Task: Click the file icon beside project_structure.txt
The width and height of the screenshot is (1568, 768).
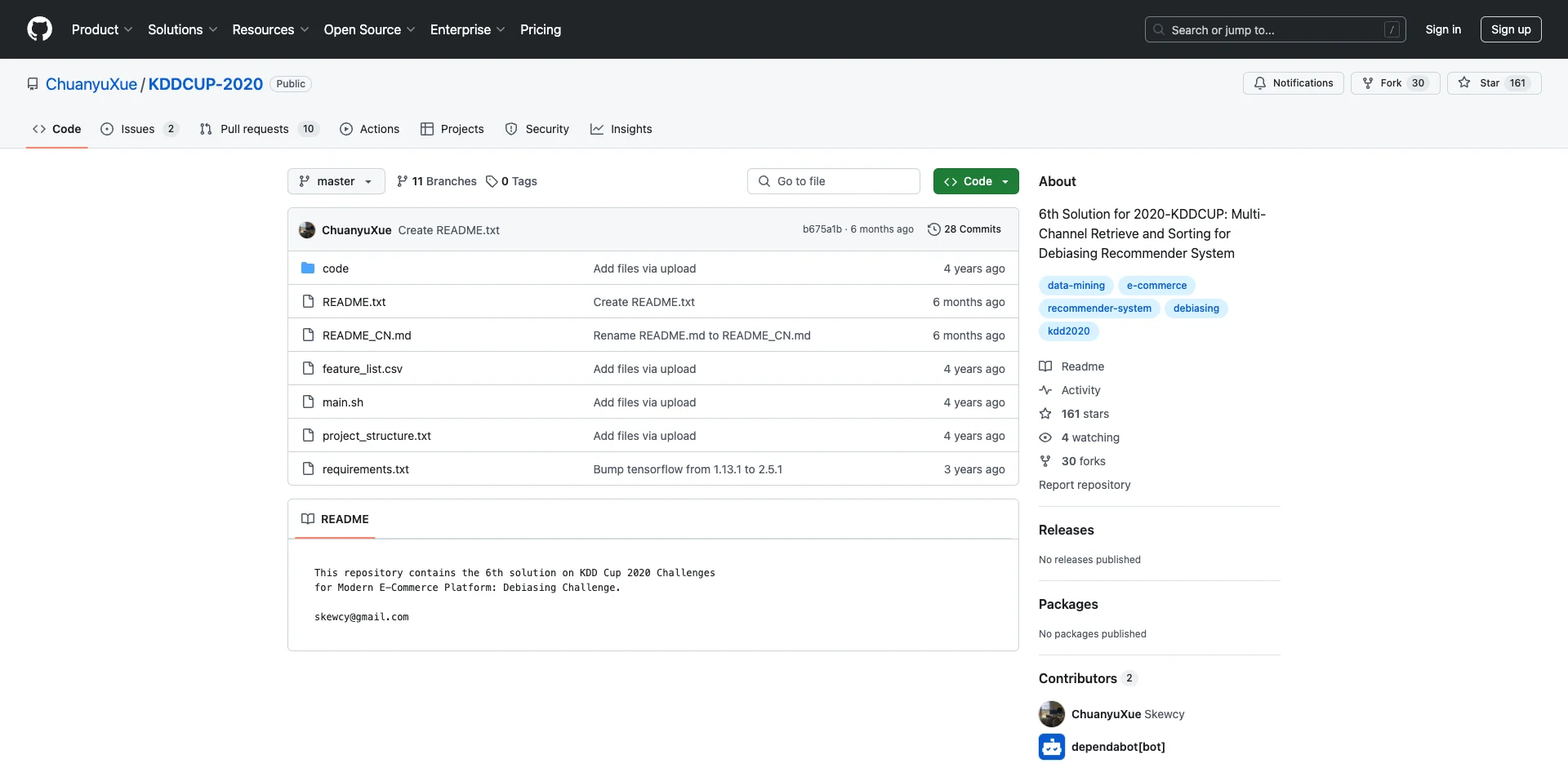Action: pos(308,435)
